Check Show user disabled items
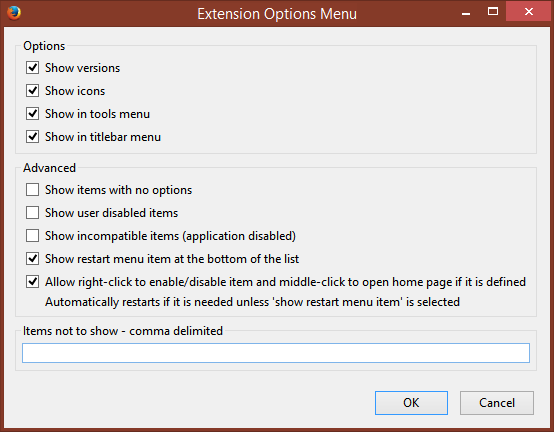The width and height of the screenshot is (554, 432). pos(33,213)
